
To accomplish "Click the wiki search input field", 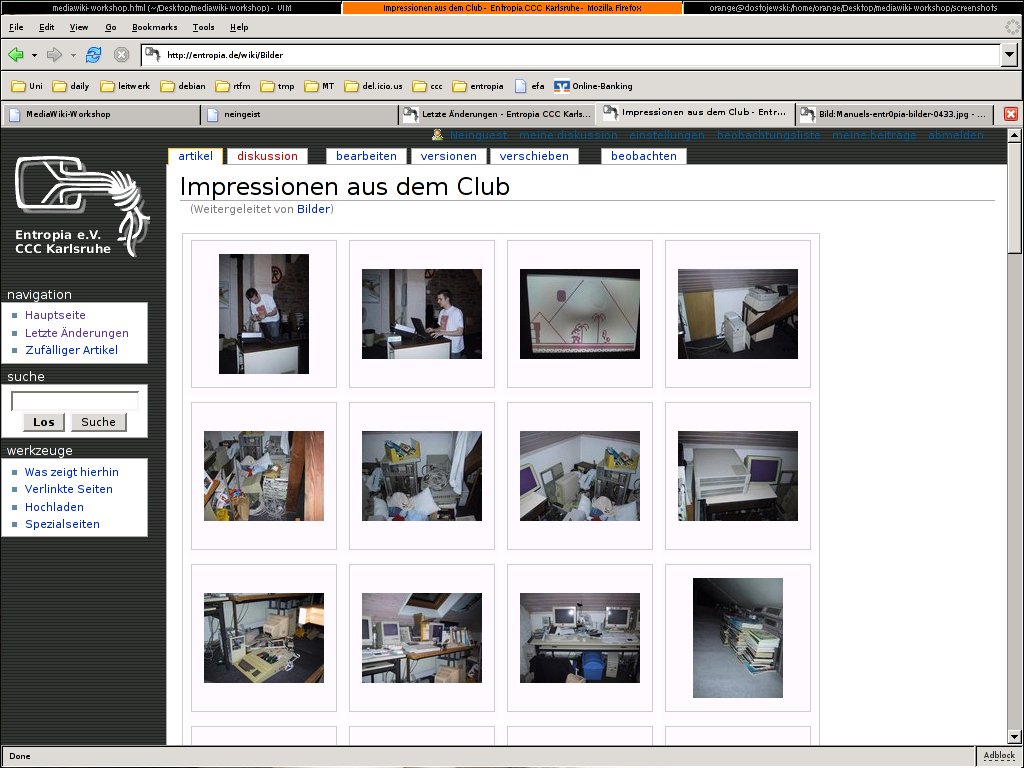I will pyautogui.click(x=74, y=401).
